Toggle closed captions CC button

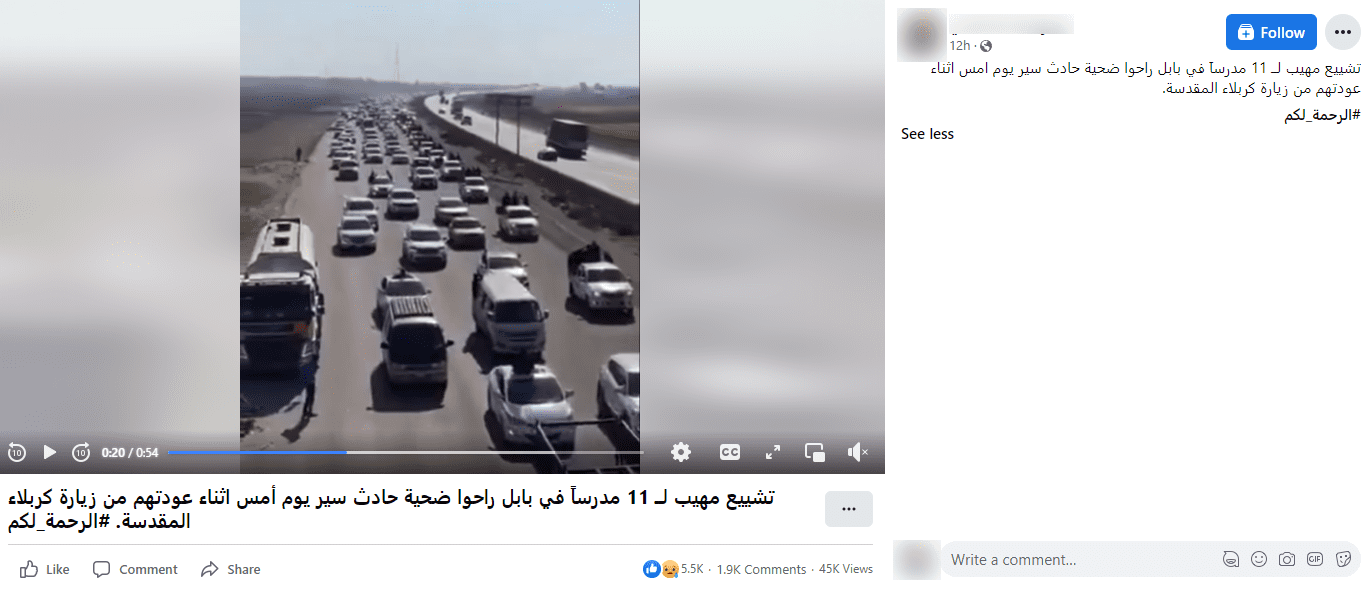click(730, 452)
